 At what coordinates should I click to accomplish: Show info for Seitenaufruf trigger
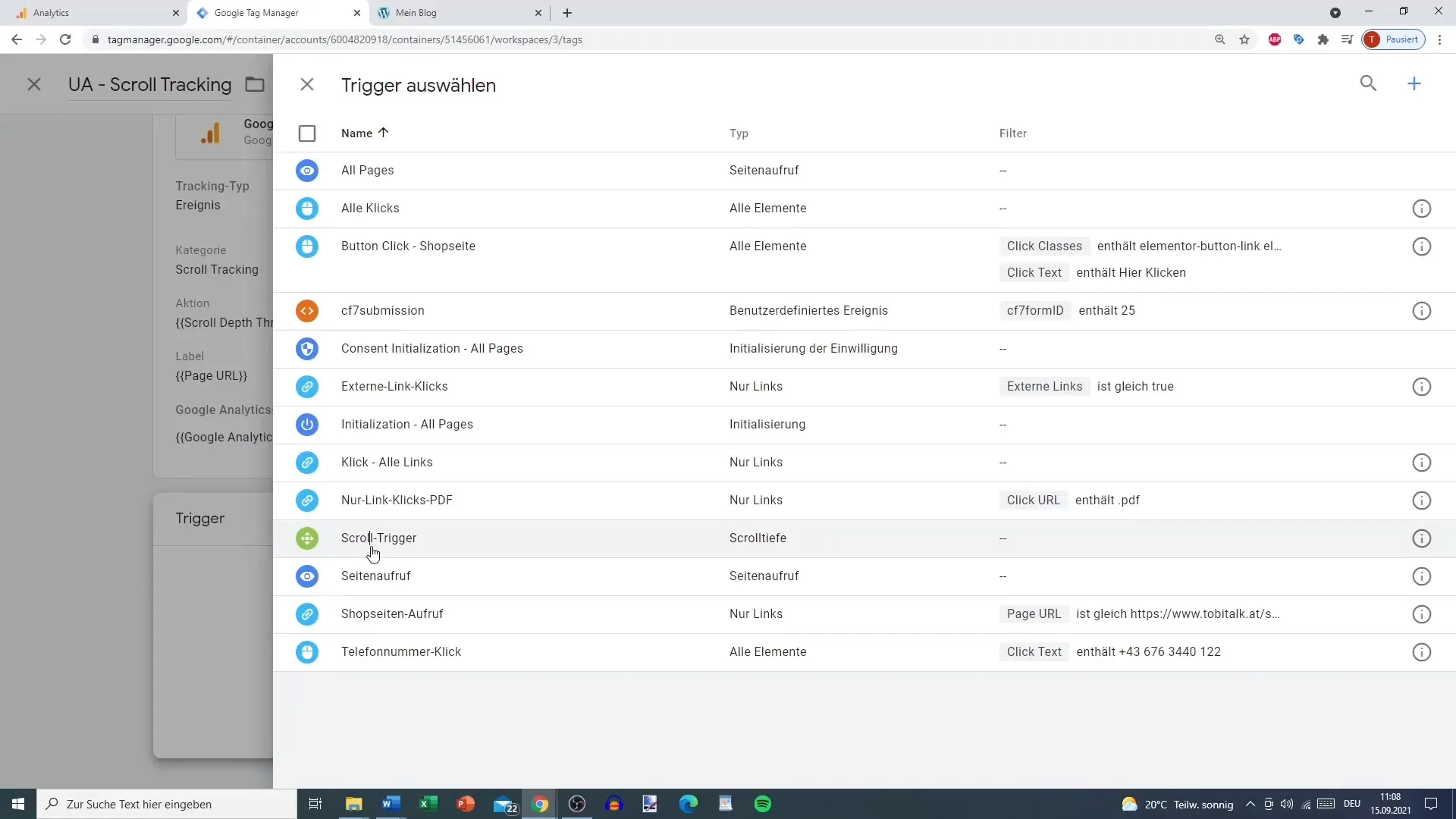coord(1422,576)
